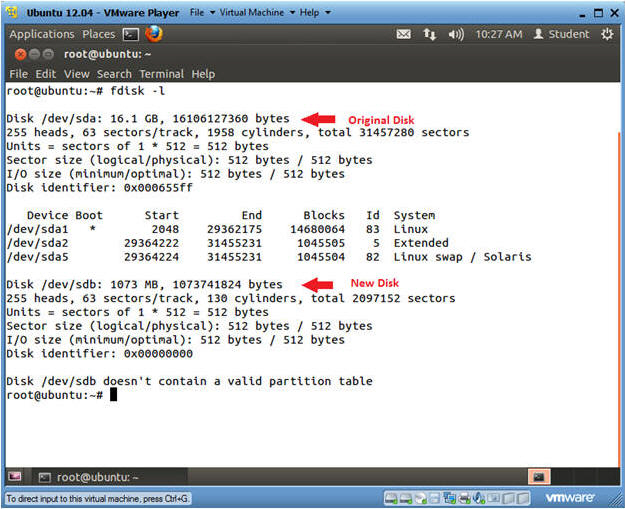
Task: Click the End value '29362175'
Action: pos(234,229)
